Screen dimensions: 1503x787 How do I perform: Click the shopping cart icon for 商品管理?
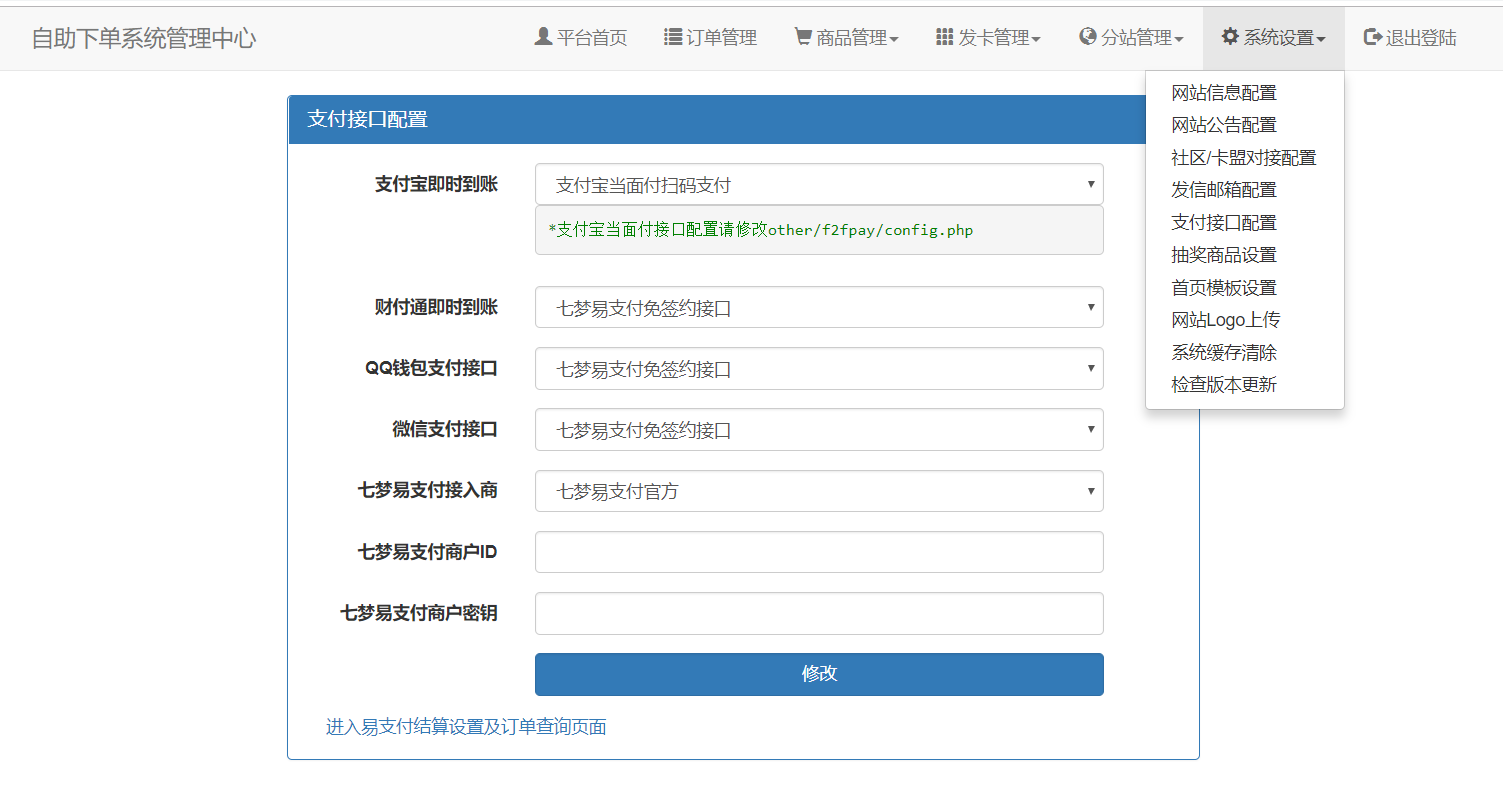tap(803, 37)
